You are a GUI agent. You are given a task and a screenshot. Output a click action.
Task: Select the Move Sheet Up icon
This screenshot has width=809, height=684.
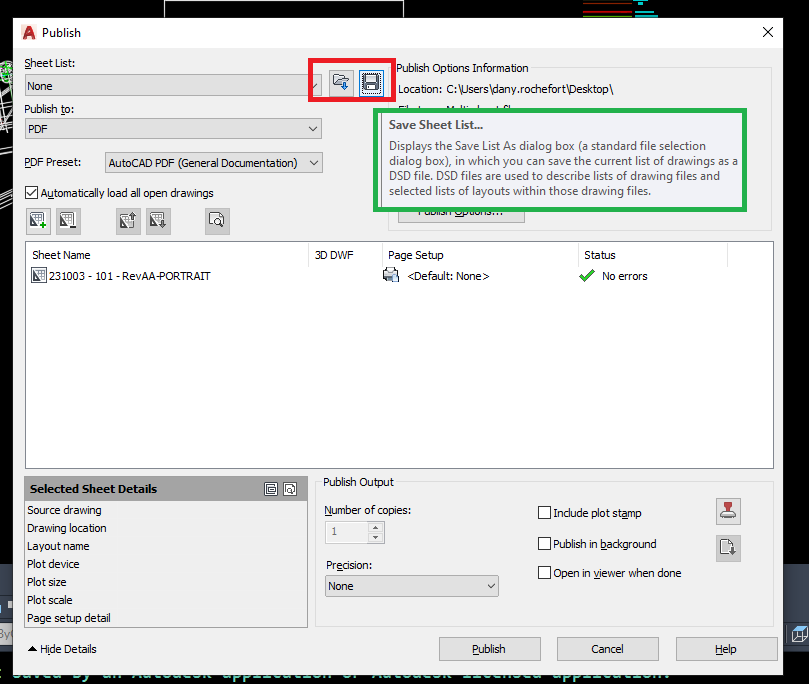127,221
